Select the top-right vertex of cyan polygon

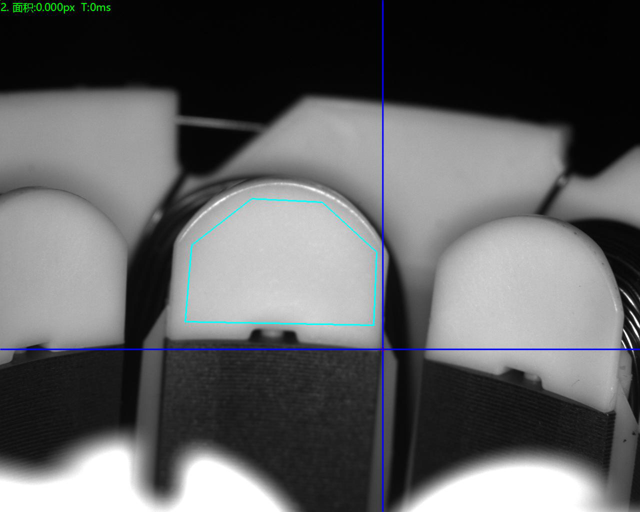(323, 203)
